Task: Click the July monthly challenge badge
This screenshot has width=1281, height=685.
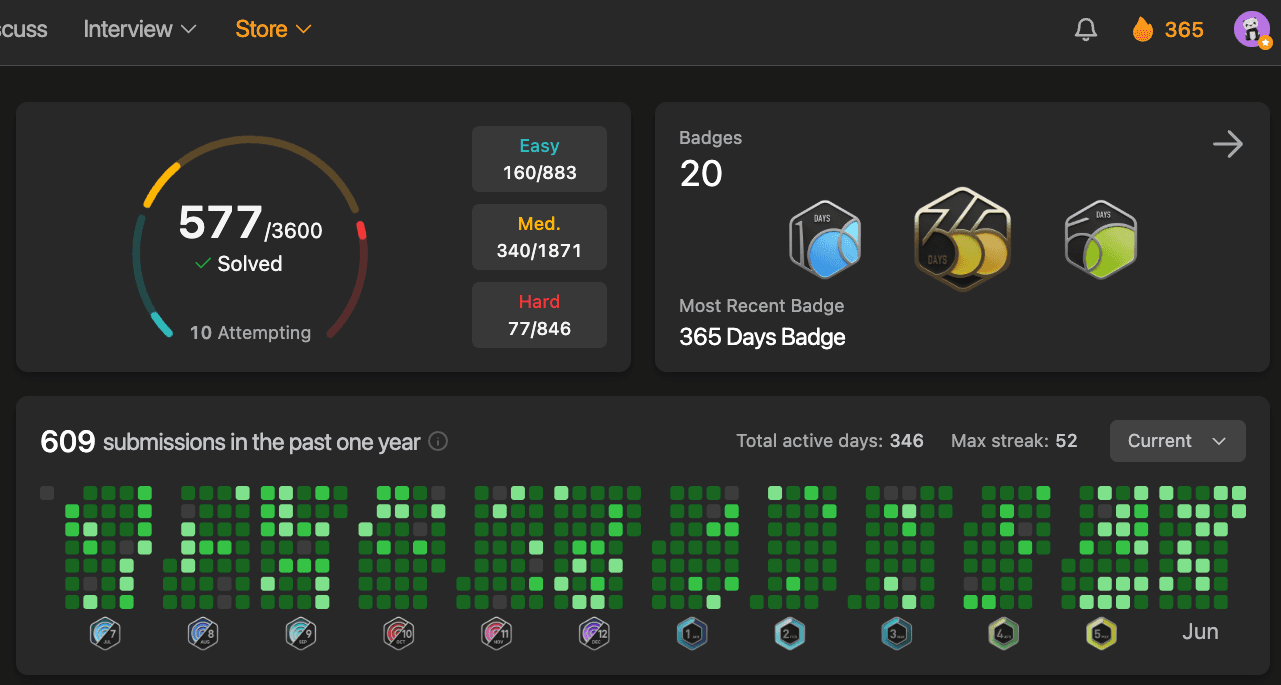Action: (x=105, y=632)
